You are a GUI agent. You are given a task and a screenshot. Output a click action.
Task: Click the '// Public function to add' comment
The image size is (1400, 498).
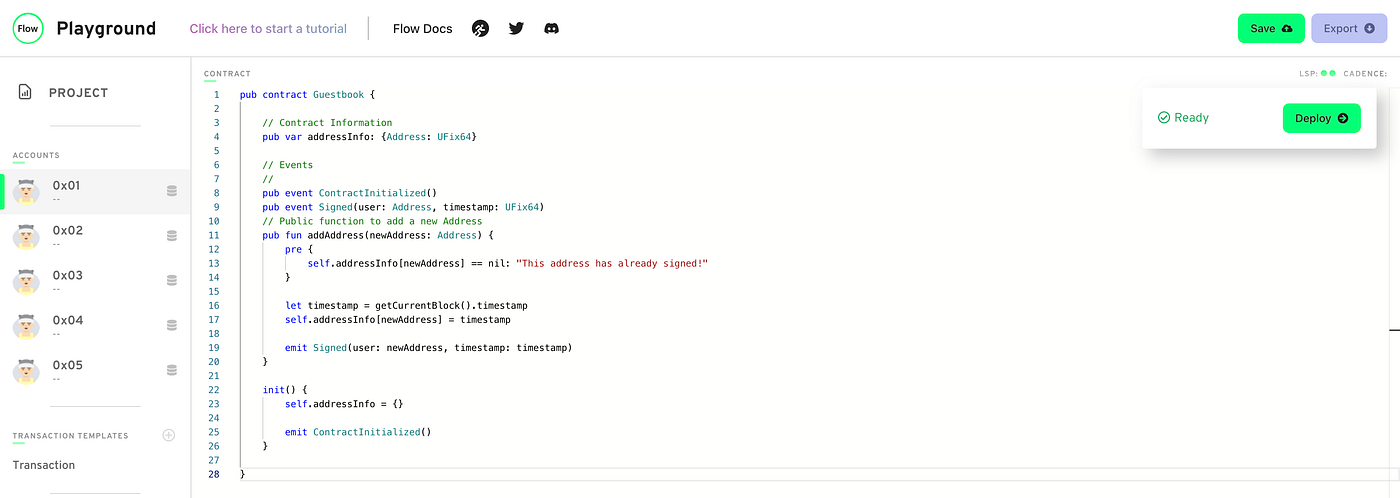[x=373, y=221]
